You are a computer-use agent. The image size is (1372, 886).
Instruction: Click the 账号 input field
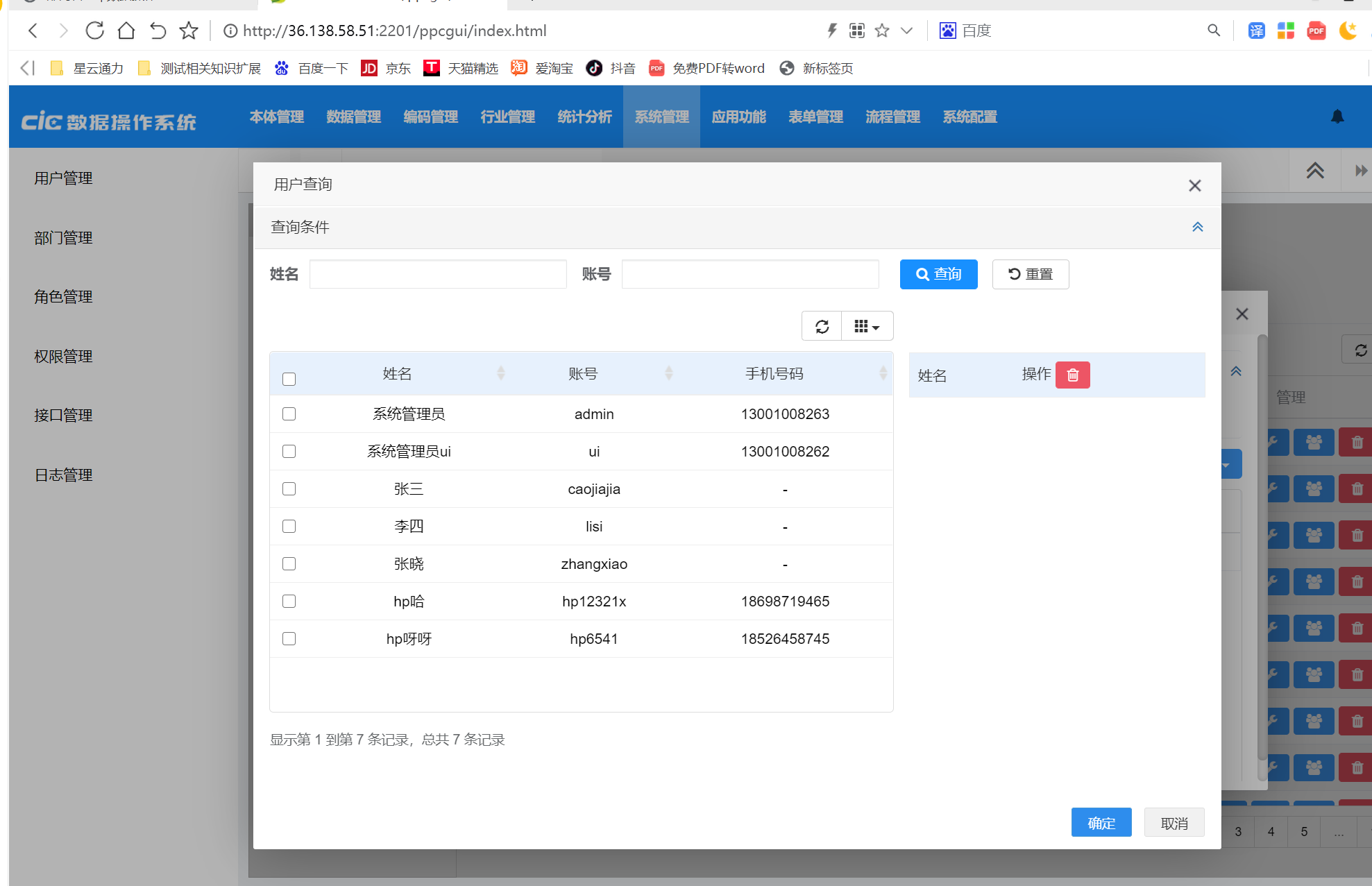coord(749,274)
